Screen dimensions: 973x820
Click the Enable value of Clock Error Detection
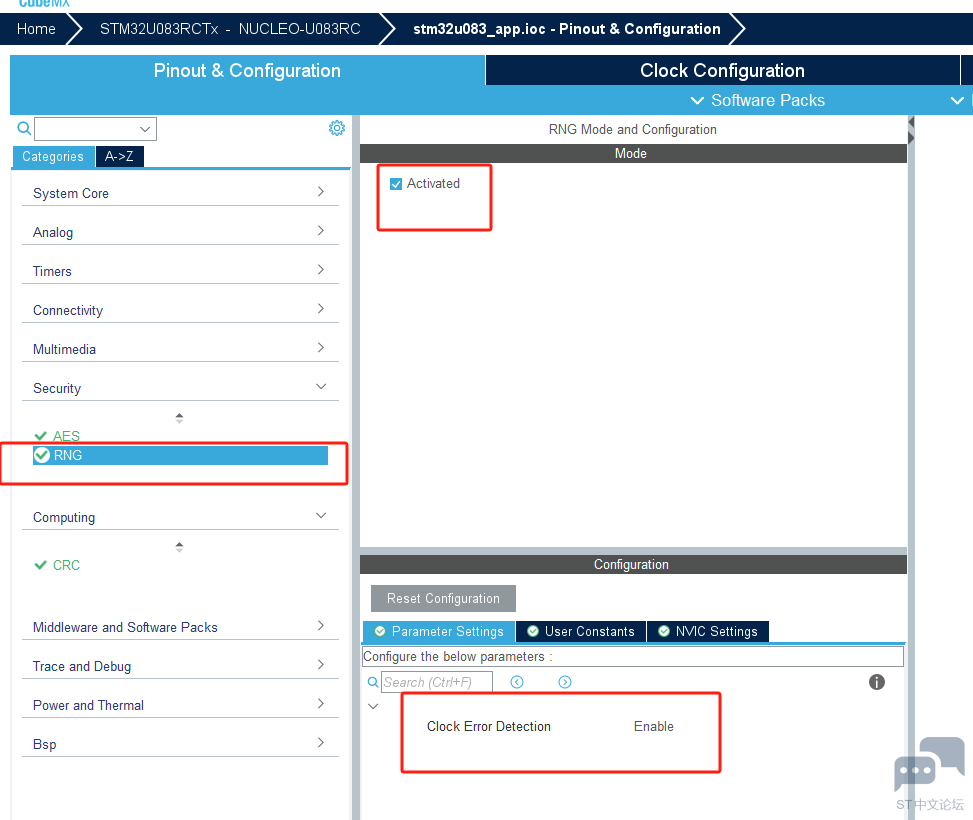coord(653,726)
